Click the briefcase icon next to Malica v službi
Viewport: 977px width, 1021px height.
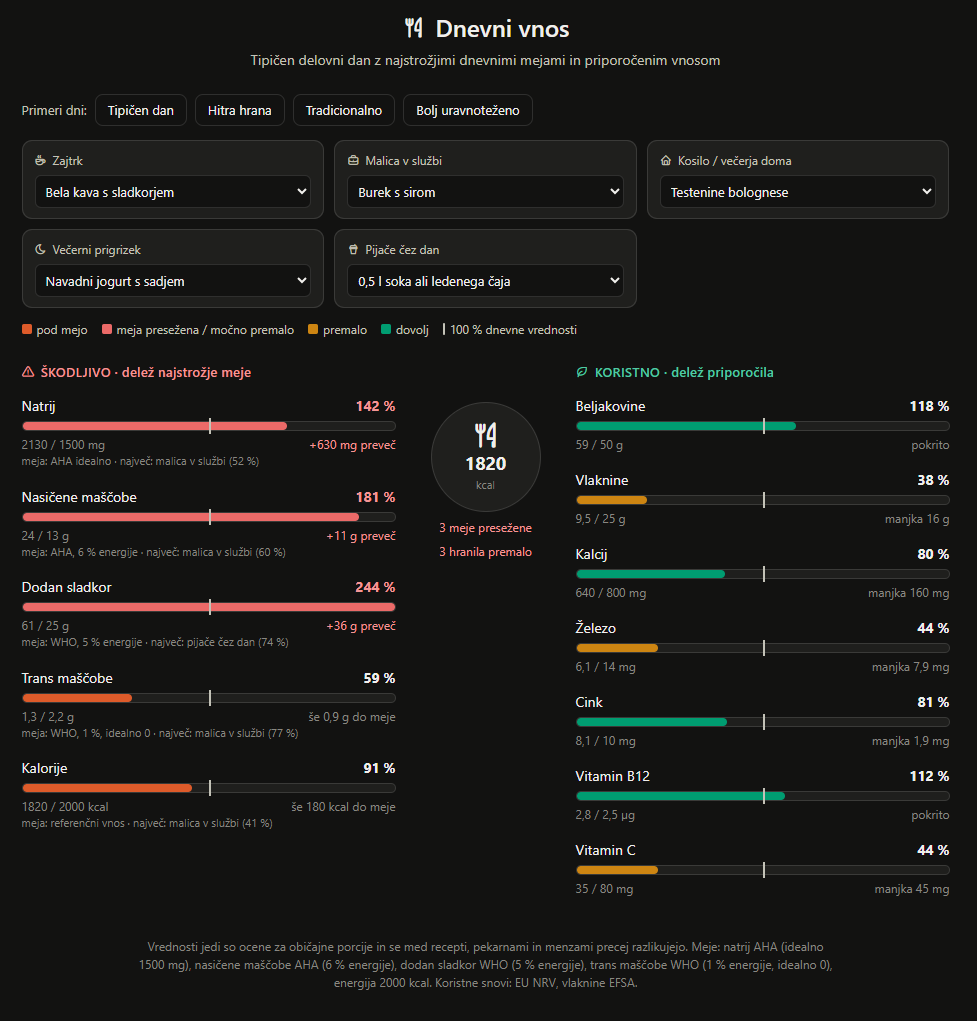(x=353, y=160)
